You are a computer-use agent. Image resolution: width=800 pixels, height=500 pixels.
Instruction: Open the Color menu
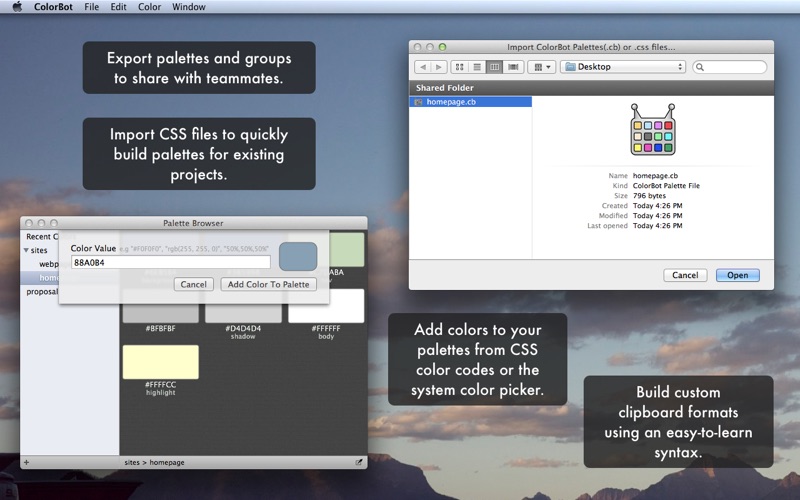[x=149, y=7]
